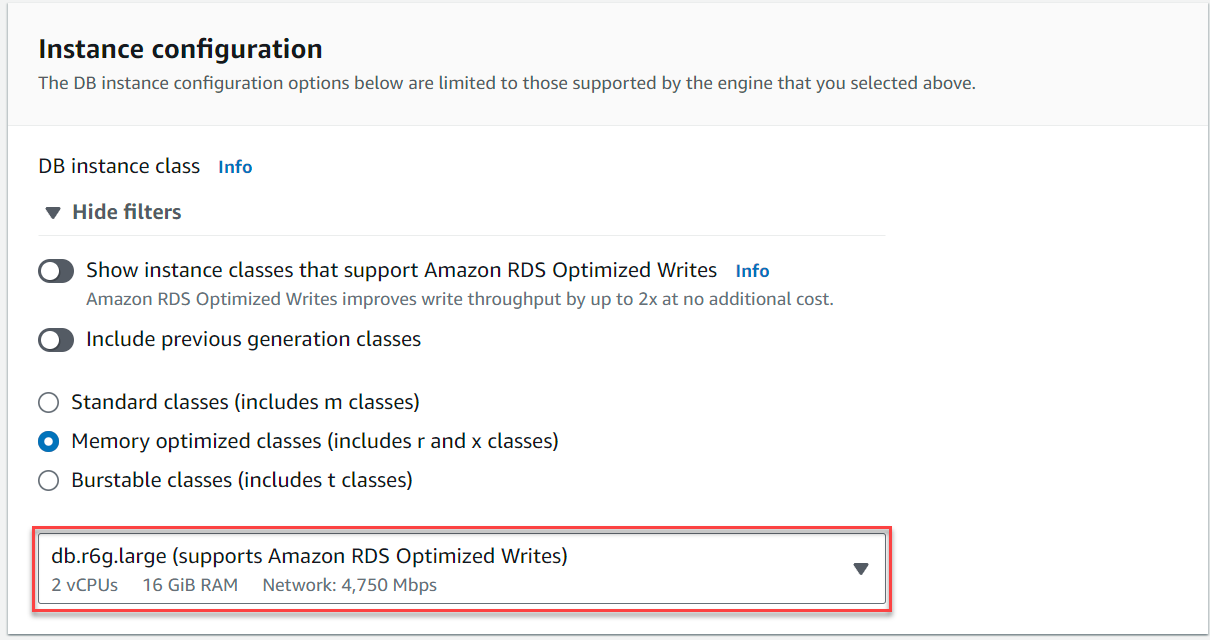Screen dimensions: 1210x640
Task: Open the DB instance class Info tooltip
Action: click(235, 166)
